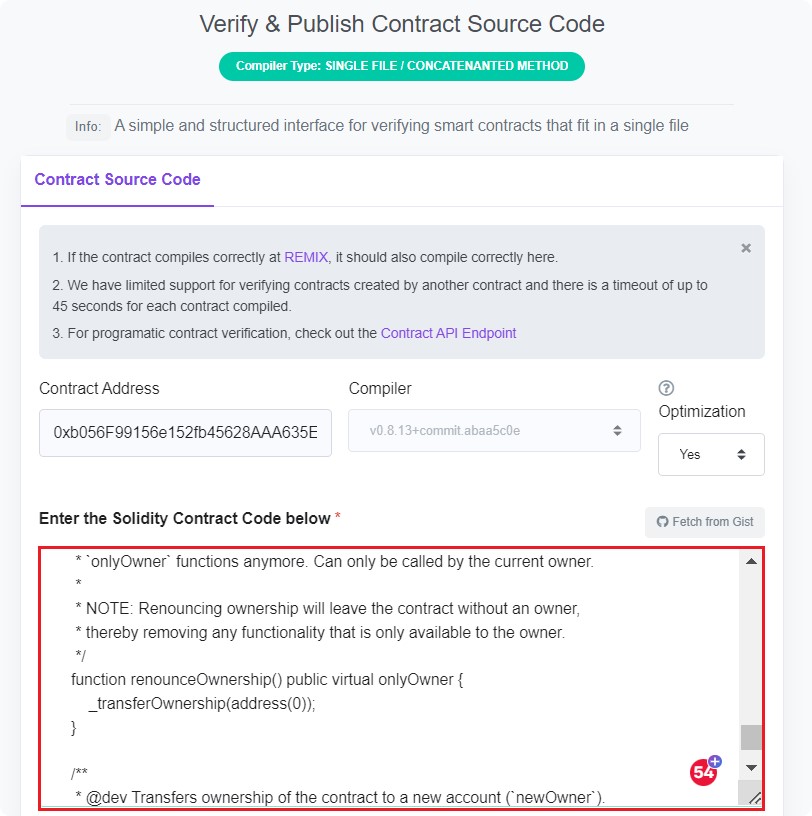Focus the Contract Address input field

tap(185, 432)
